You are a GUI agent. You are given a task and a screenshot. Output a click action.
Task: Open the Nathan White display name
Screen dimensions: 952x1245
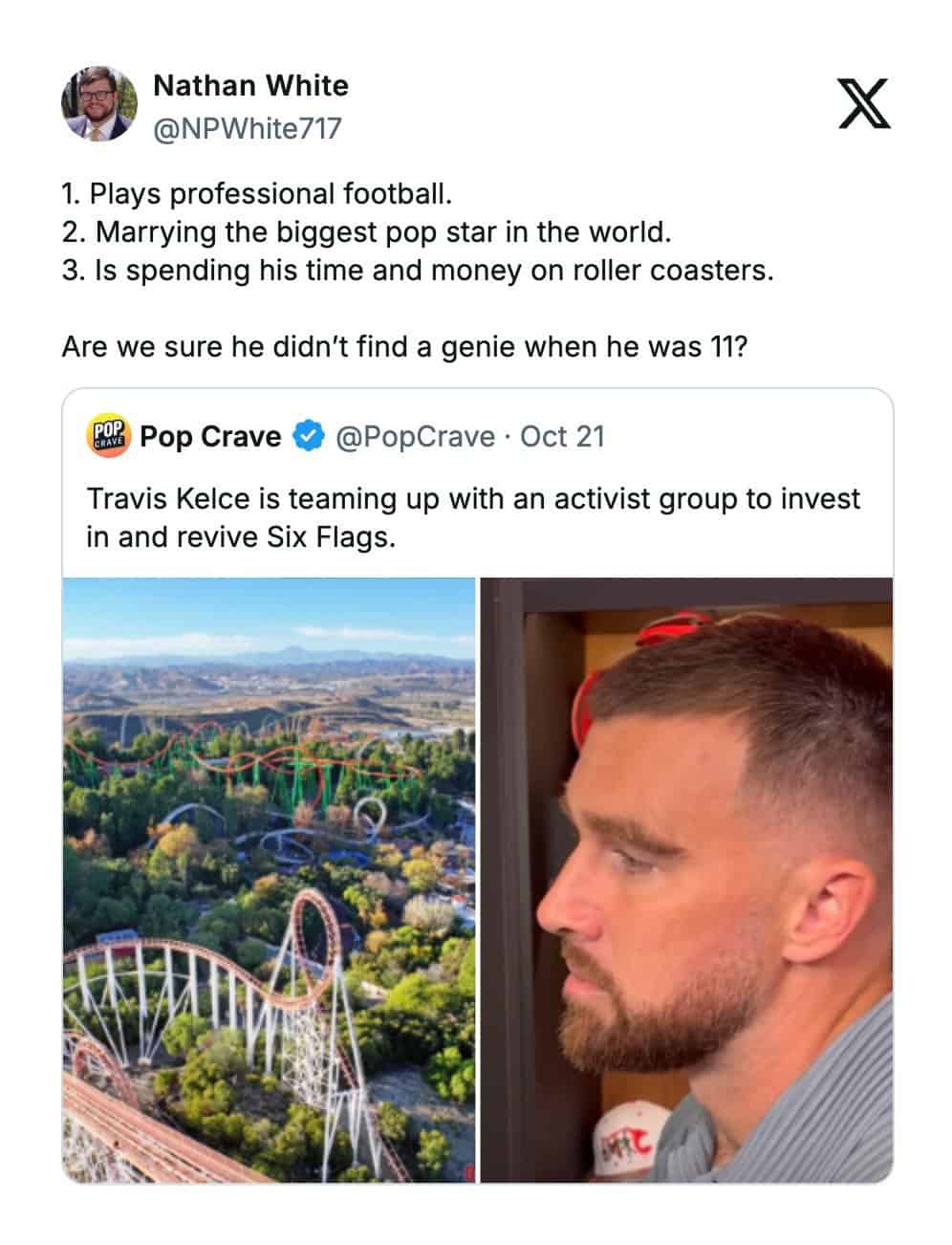(250, 86)
